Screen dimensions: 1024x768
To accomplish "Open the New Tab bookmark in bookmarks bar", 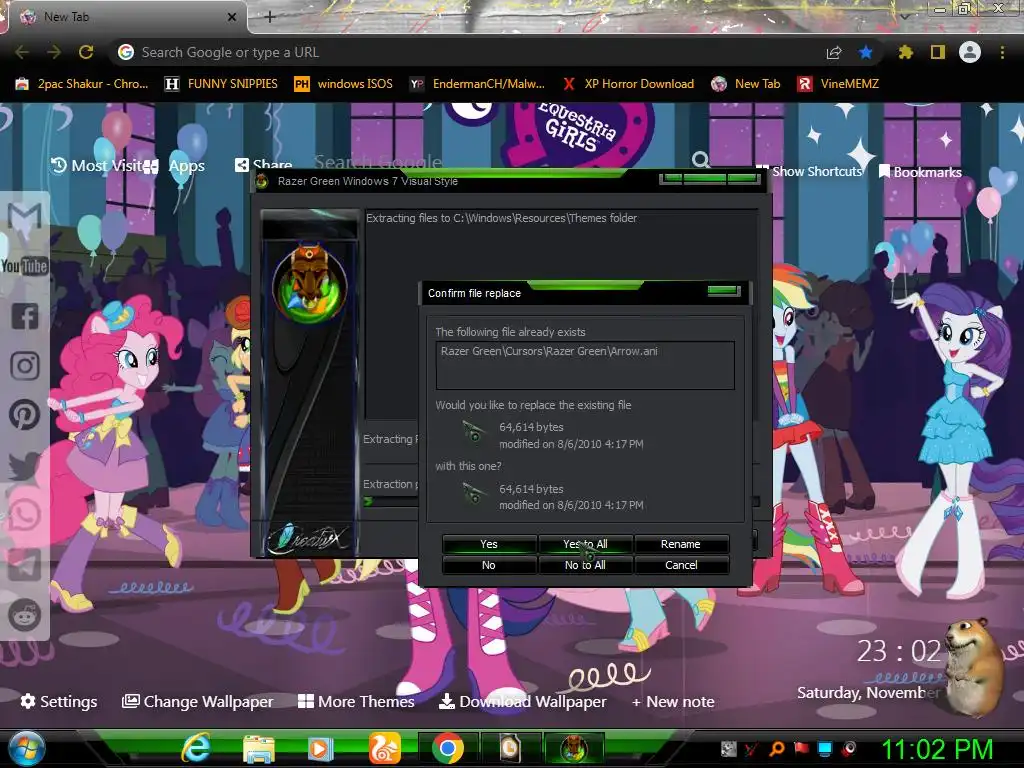I will point(746,84).
